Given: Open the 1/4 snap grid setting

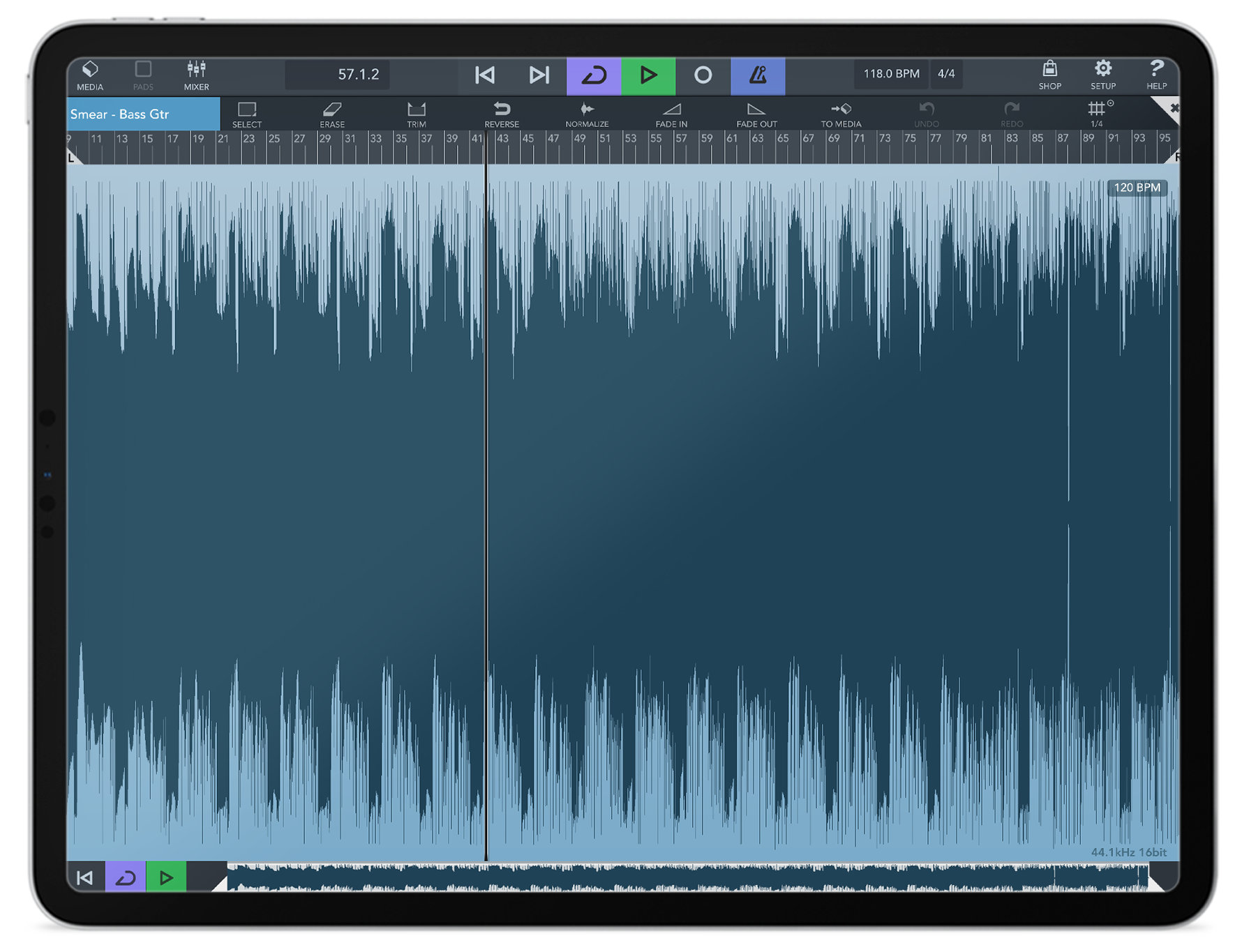Looking at the screenshot, I should pyautogui.click(x=1098, y=114).
